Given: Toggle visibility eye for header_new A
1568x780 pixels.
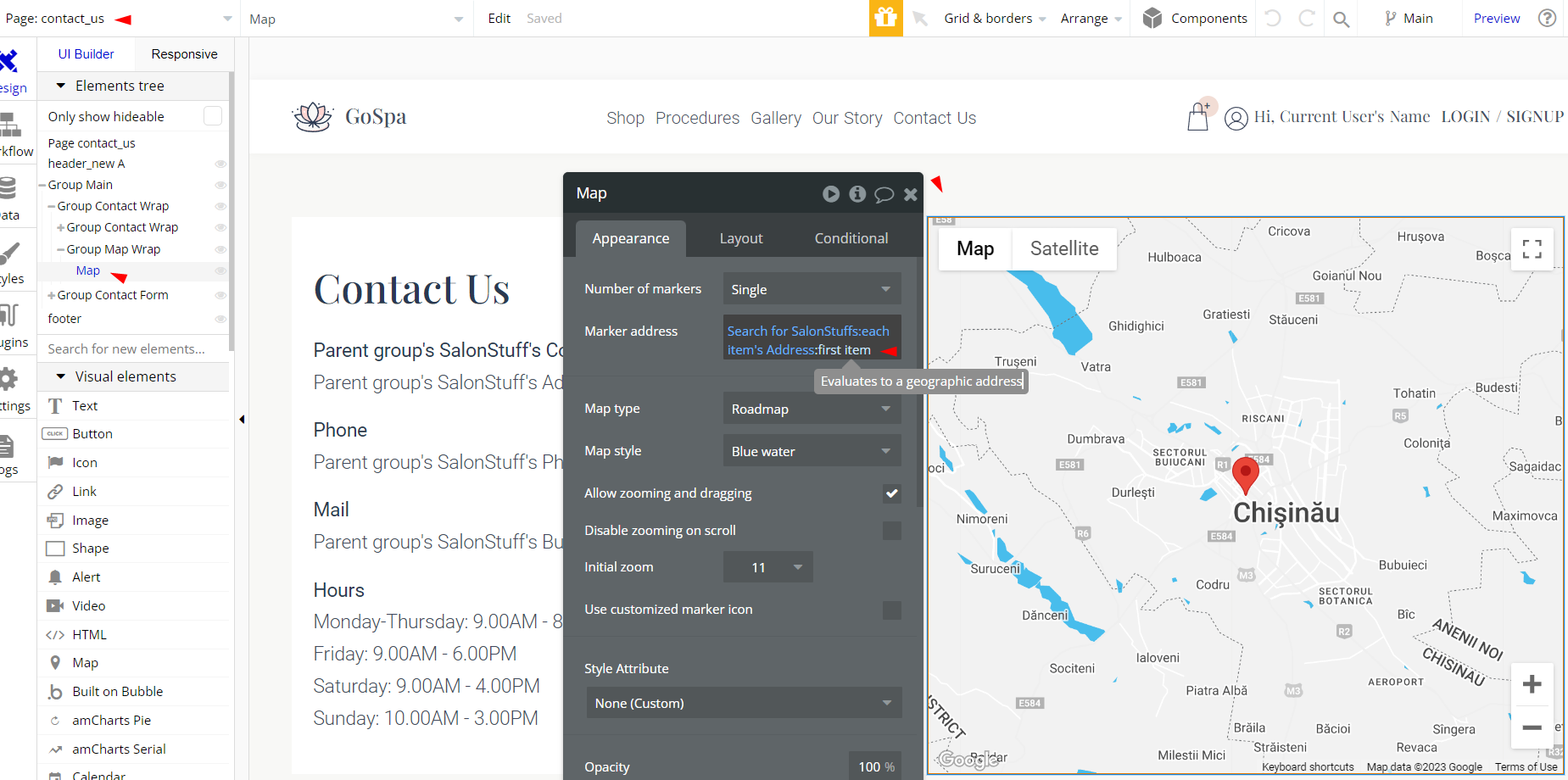Looking at the screenshot, I should click(220, 164).
